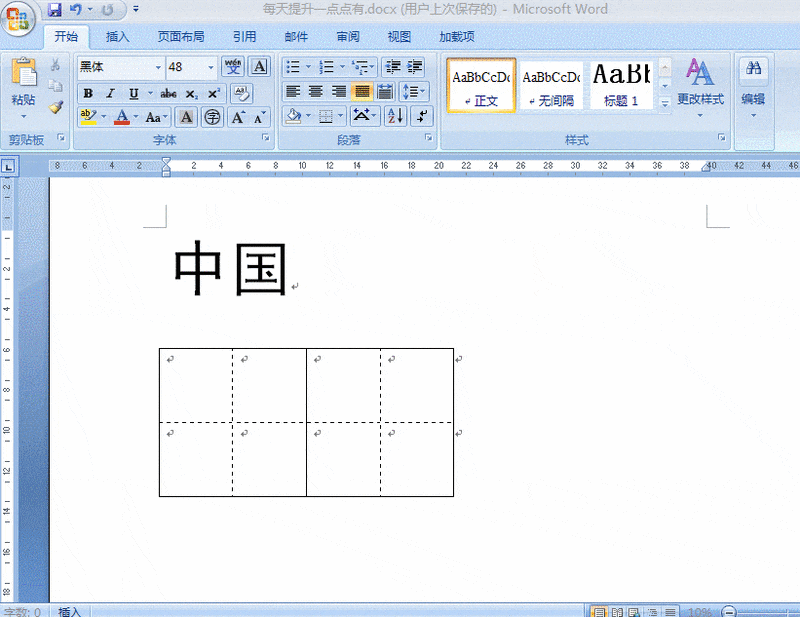800x617 pixels.
Task: Switch to the 插入 ribbon tab
Action: [x=118, y=37]
